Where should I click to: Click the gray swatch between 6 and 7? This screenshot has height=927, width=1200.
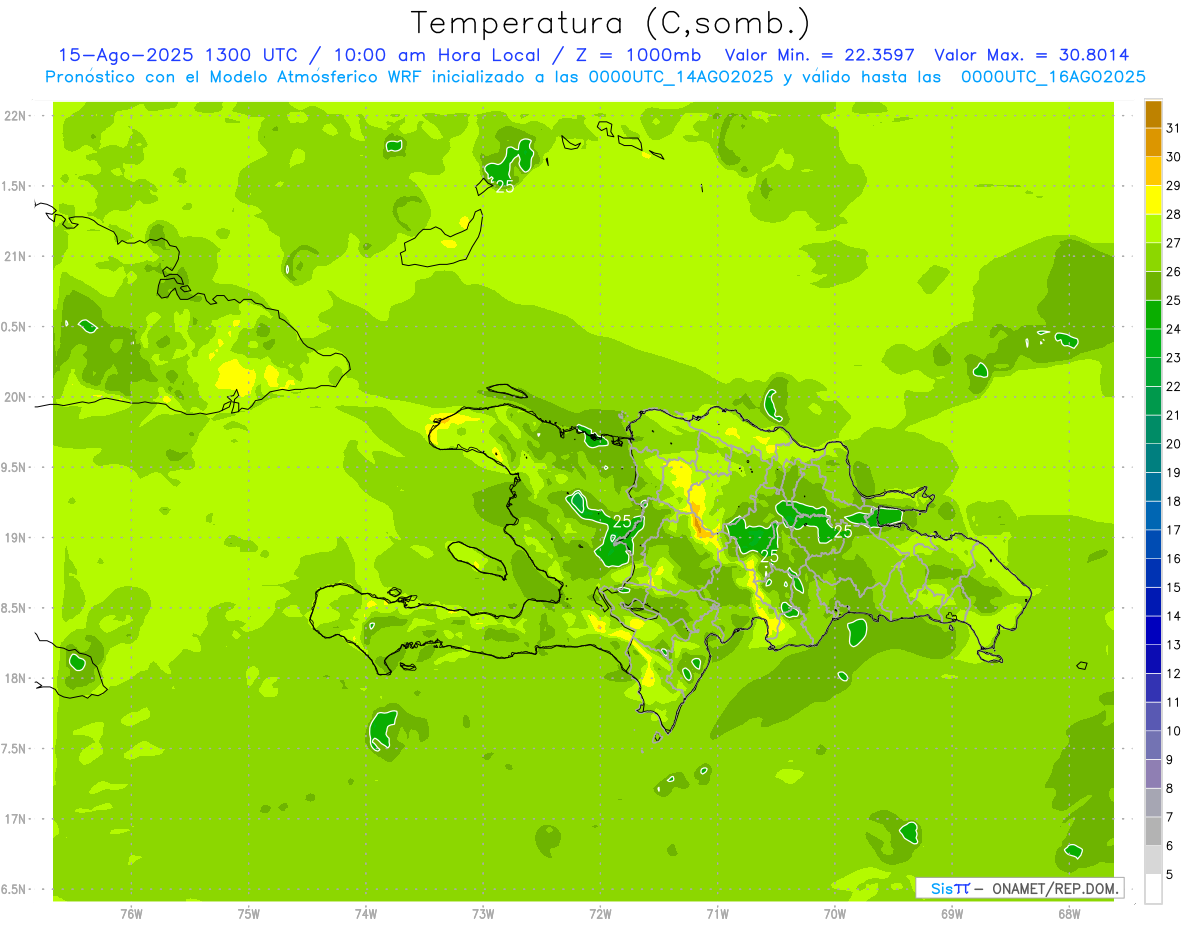click(x=1153, y=831)
